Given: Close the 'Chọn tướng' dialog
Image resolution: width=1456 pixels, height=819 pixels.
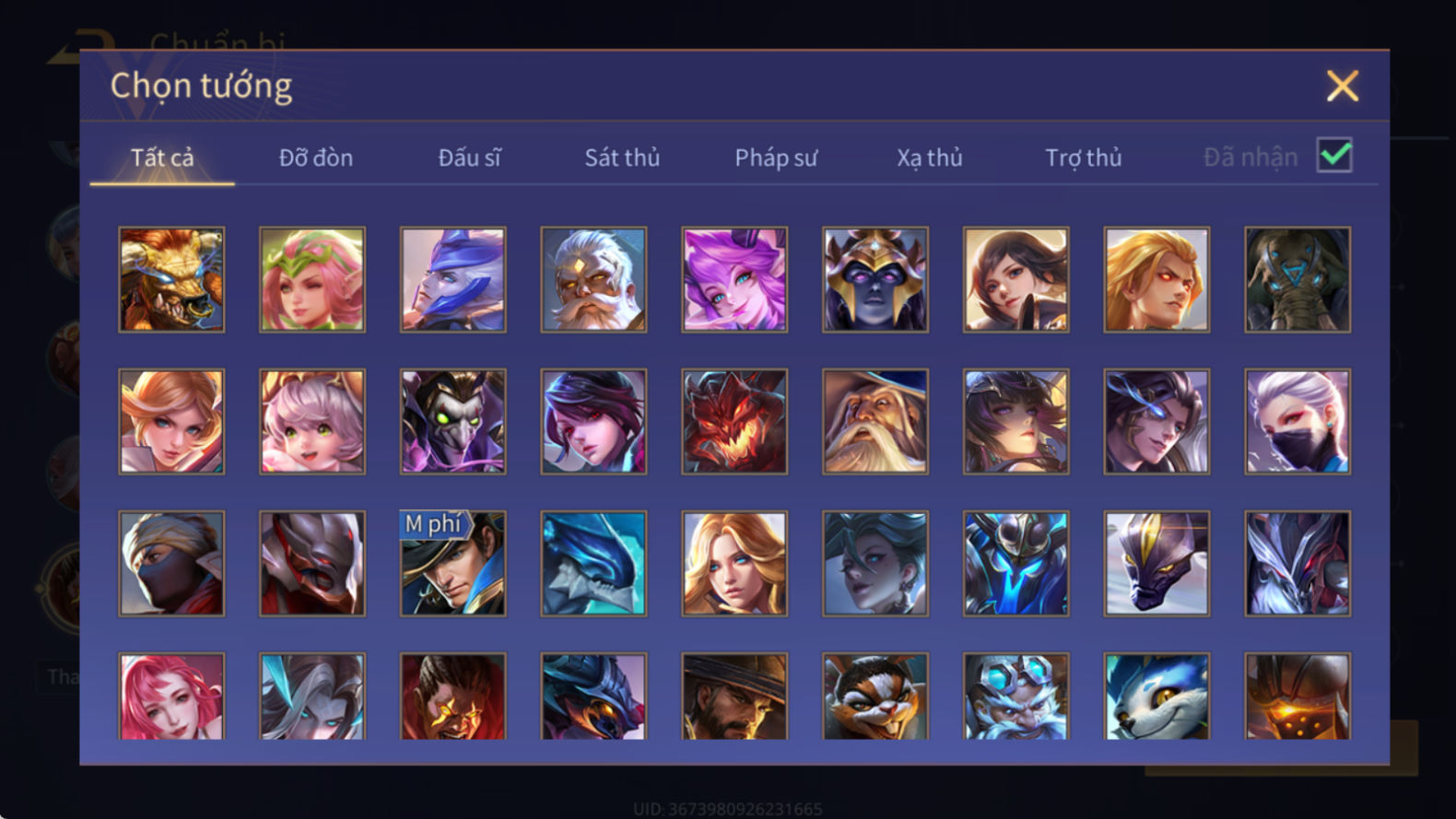Looking at the screenshot, I should 1342,86.
